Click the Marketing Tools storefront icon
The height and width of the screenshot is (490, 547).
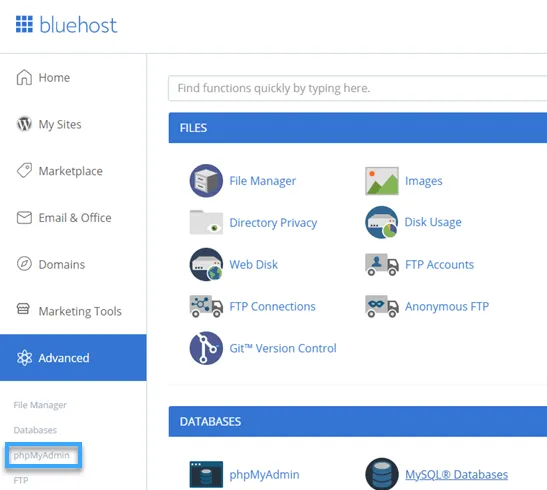23,309
